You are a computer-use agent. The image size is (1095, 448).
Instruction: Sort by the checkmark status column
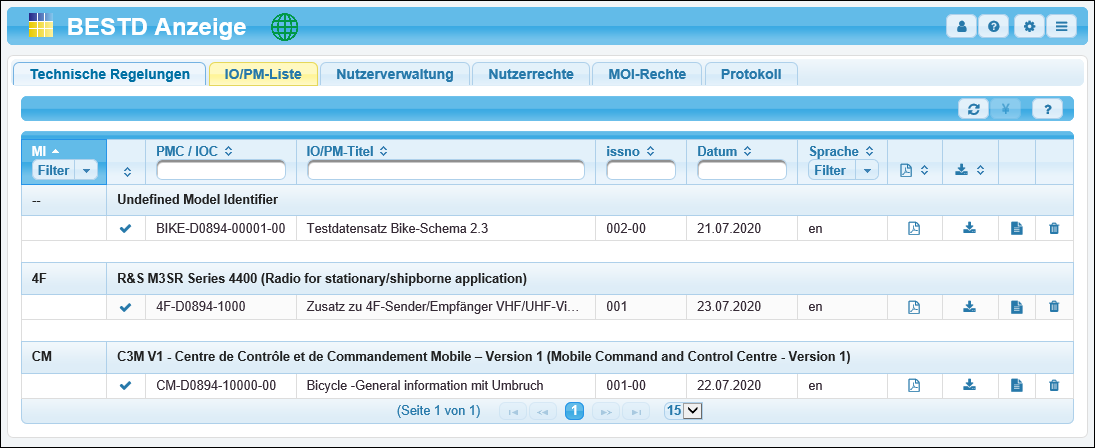pos(126,172)
